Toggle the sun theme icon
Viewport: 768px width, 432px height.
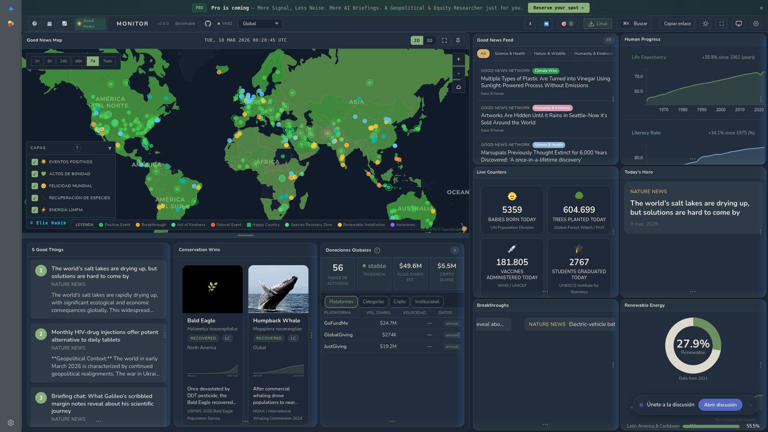click(705, 24)
